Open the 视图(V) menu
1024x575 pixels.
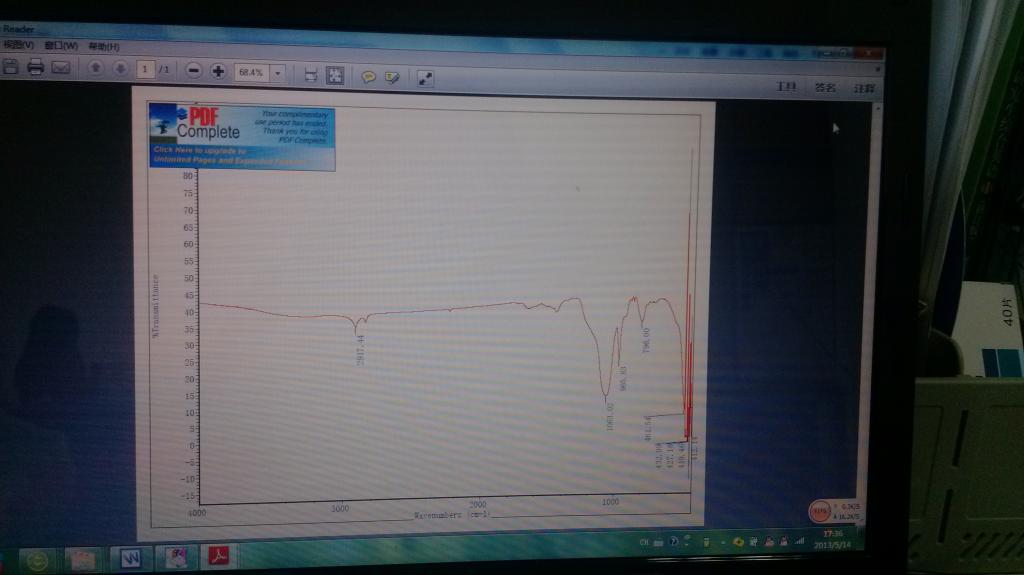pos(18,44)
